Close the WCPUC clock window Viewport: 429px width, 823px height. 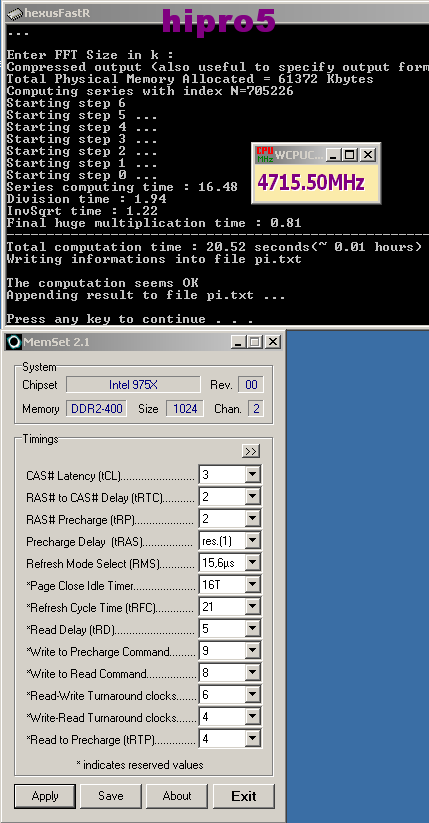point(368,155)
